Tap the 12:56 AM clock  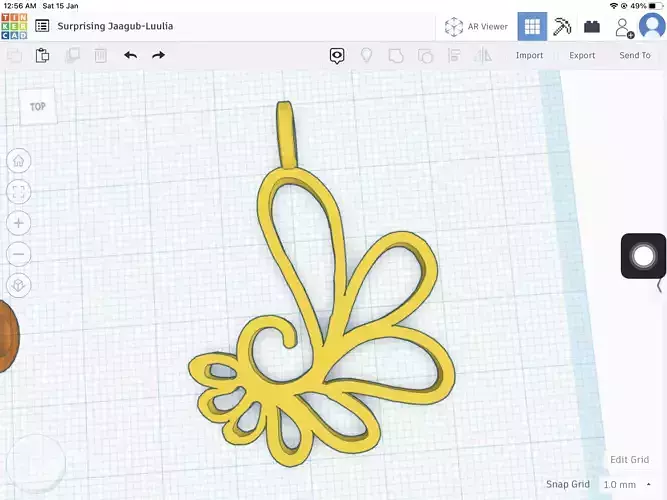coord(20,6)
